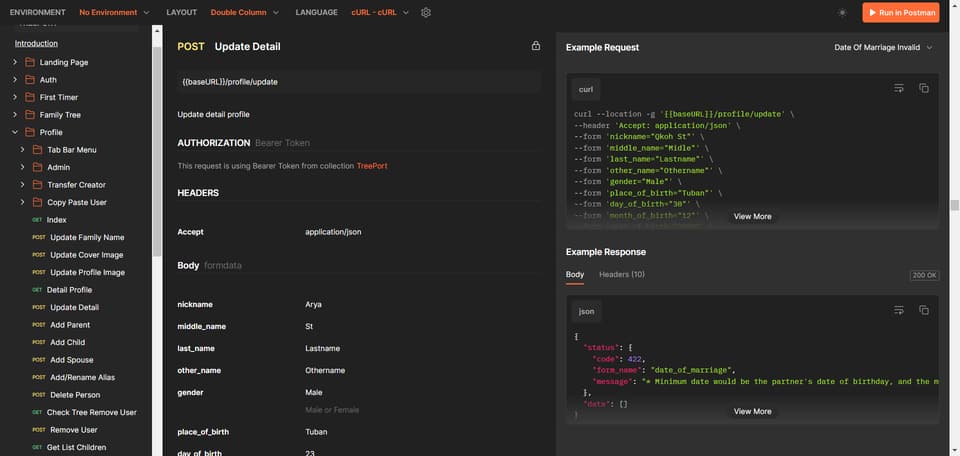Open POST Add Child request
Image resolution: width=960 pixels, height=456 pixels.
coord(67,342)
